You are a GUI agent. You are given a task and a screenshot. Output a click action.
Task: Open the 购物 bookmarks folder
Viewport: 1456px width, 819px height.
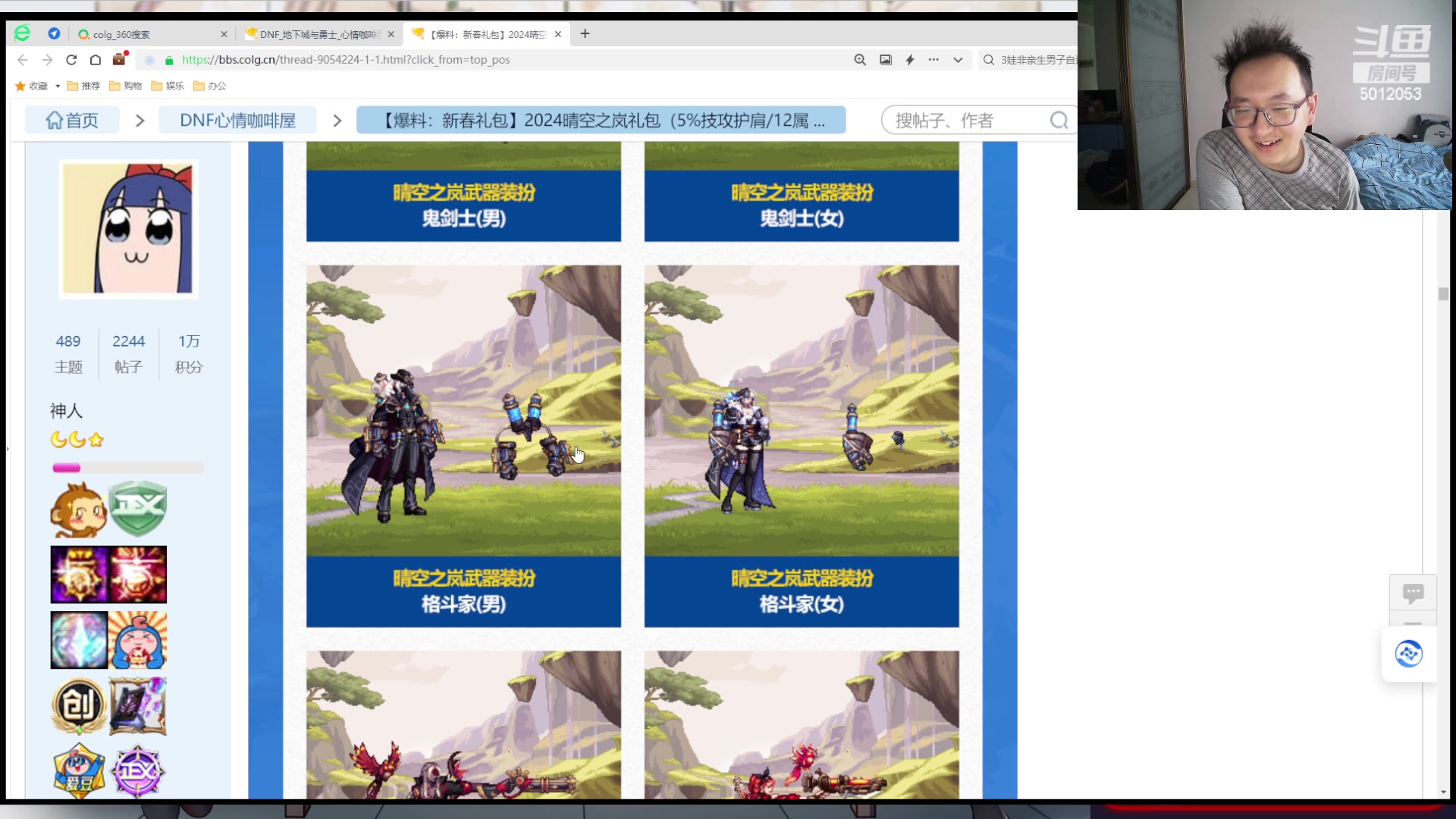(125, 86)
